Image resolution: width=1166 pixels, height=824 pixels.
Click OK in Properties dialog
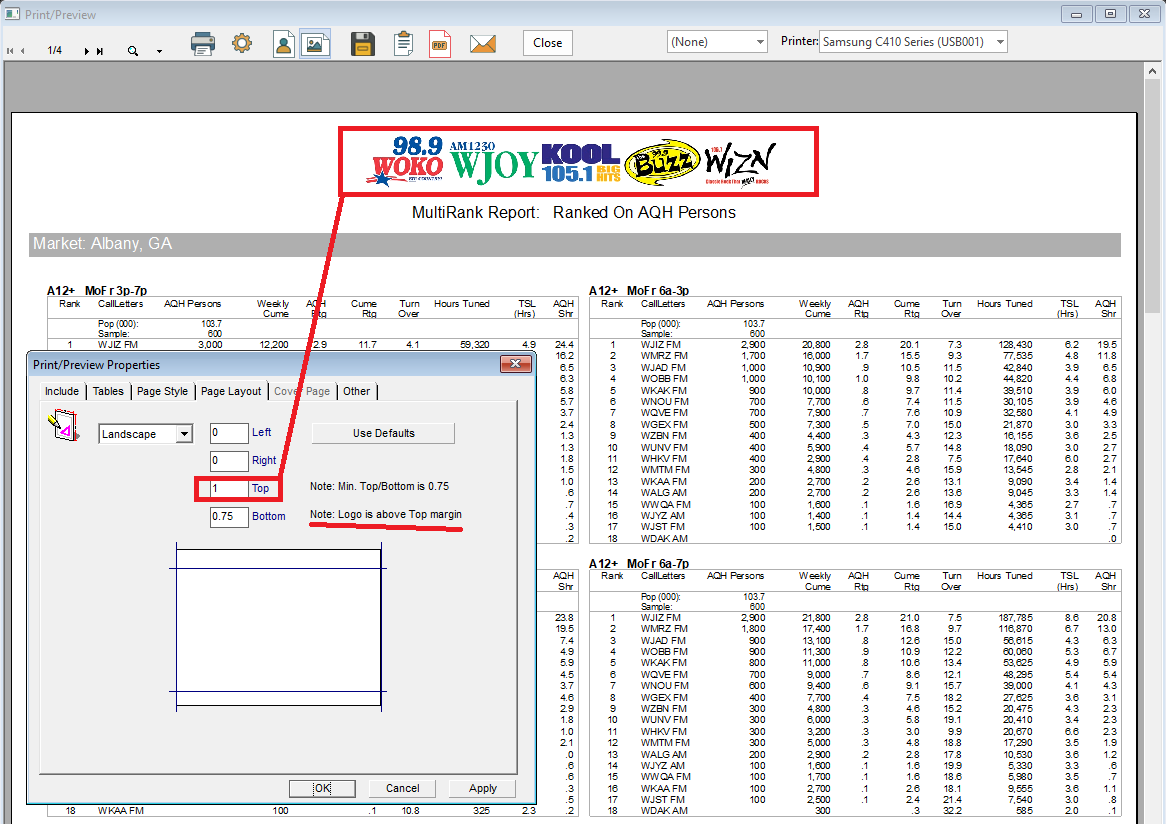click(322, 788)
